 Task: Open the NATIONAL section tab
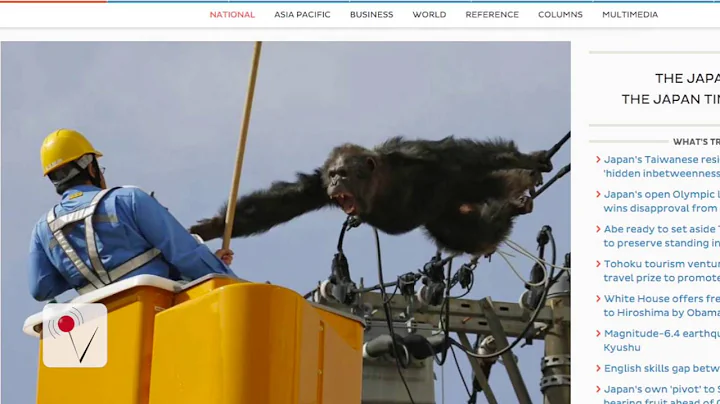click(x=232, y=15)
